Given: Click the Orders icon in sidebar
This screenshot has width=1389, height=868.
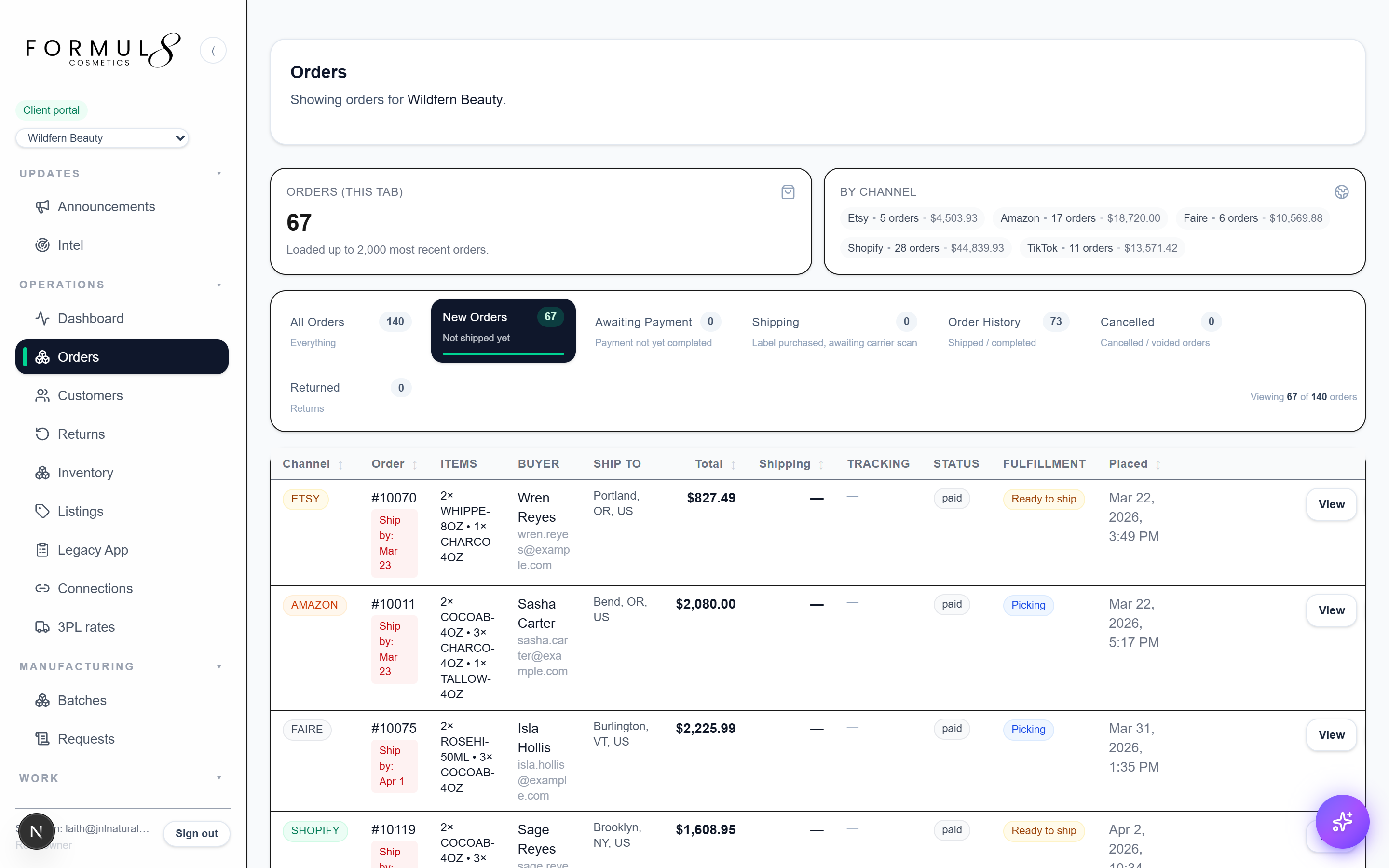Looking at the screenshot, I should click(42, 357).
